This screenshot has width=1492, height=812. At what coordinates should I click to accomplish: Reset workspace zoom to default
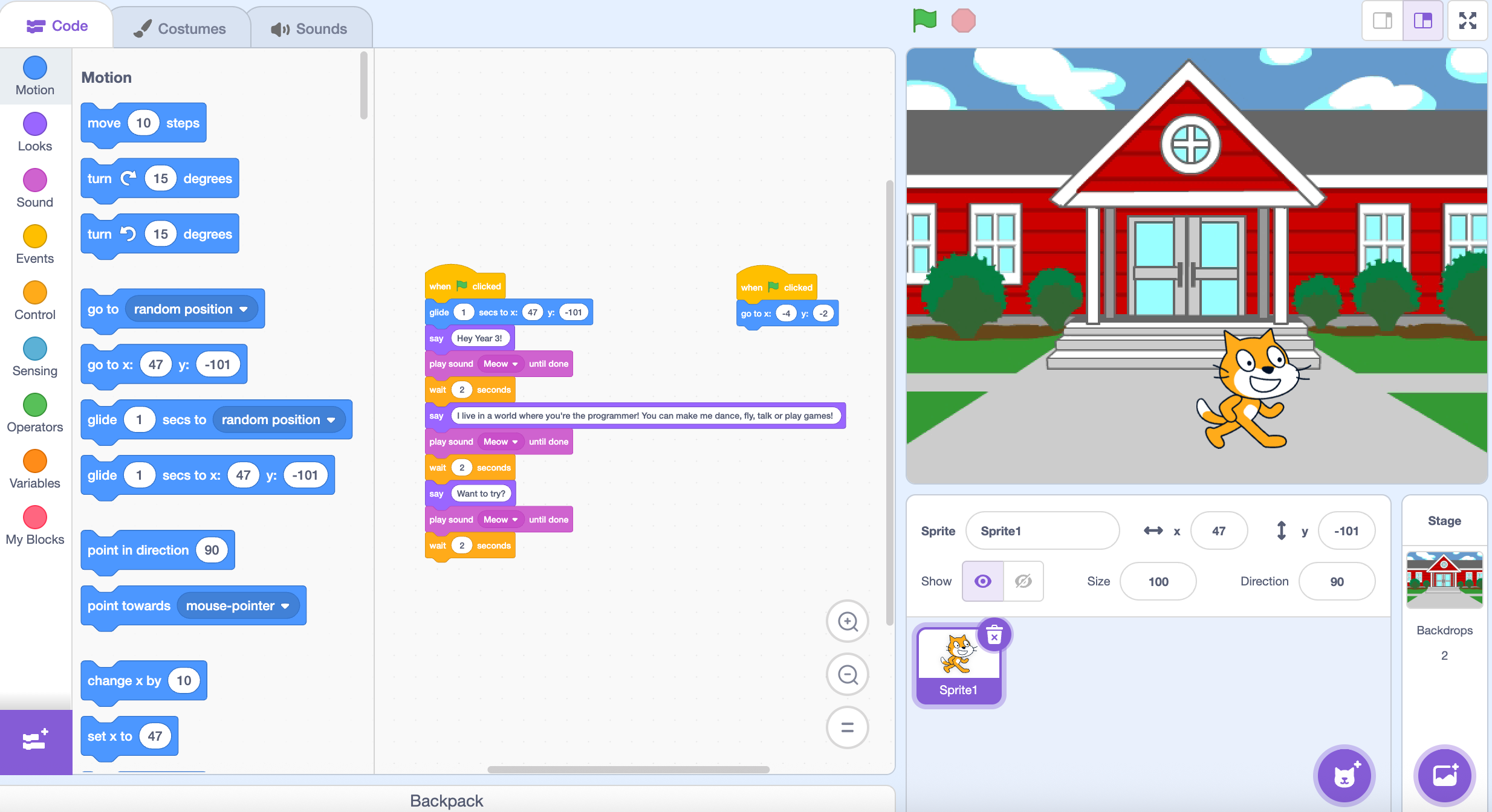848,727
